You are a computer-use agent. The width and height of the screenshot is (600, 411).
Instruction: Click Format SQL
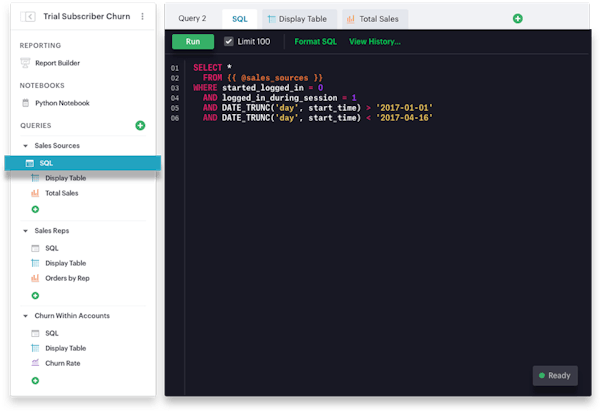tap(316, 41)
